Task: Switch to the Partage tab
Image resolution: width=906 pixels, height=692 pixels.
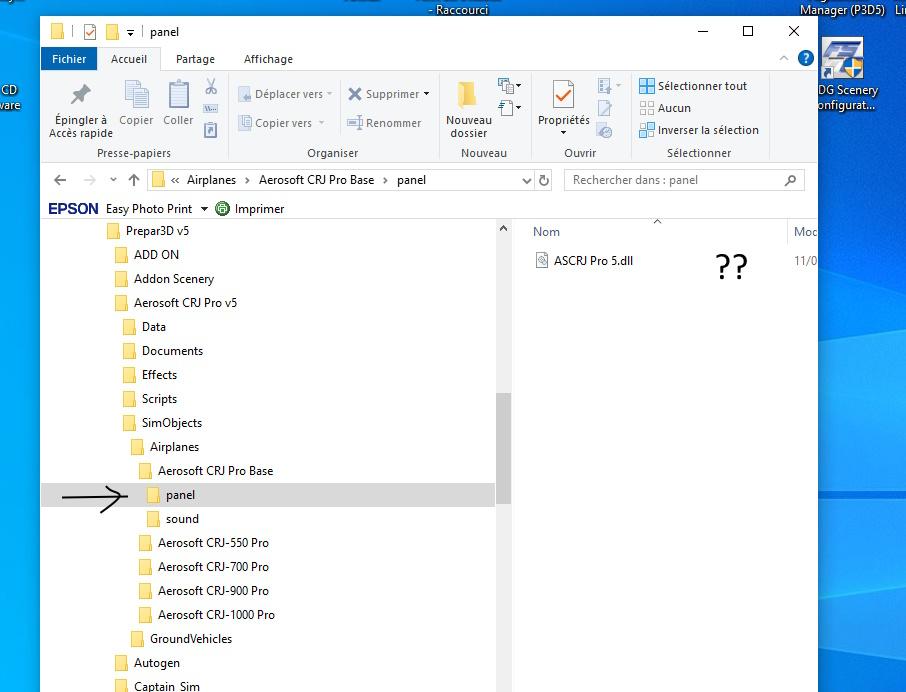Action: (195, 59)
